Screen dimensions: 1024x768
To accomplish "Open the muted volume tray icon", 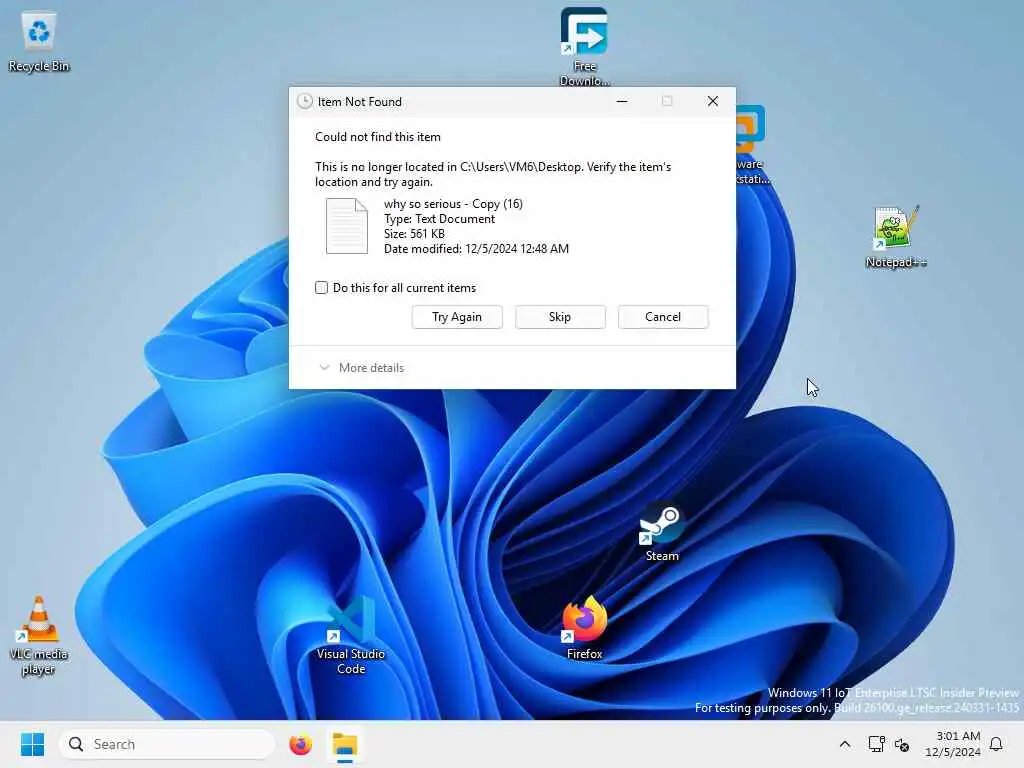I will [902, 744].
